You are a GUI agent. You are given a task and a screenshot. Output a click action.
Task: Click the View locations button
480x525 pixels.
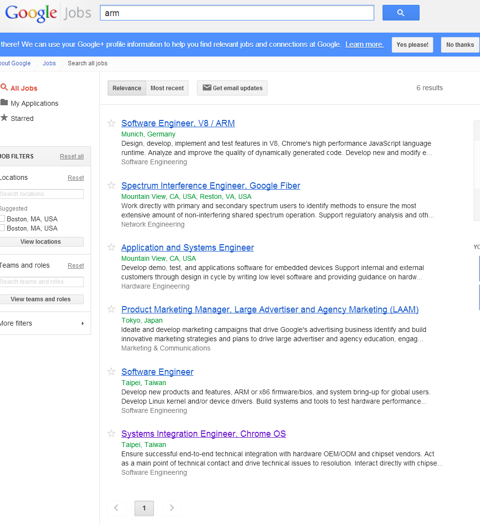tap(41, 242)
